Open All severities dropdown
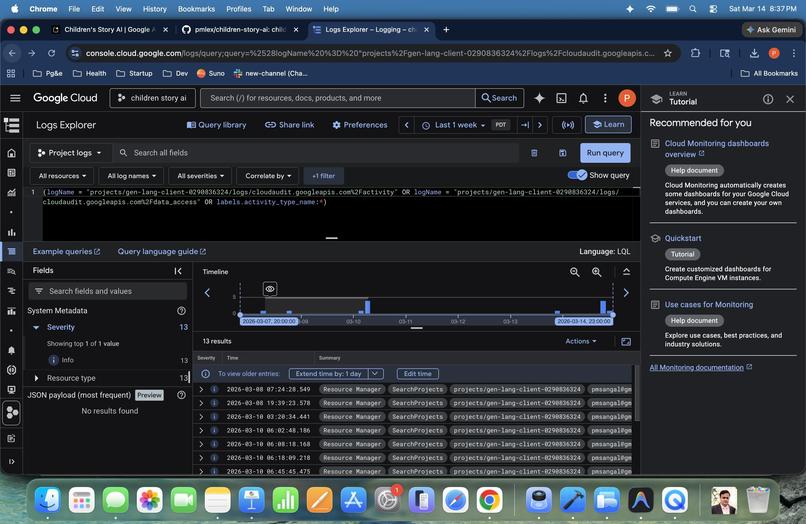The height and width of the screenshot is (524, 806). pos(200,176)
